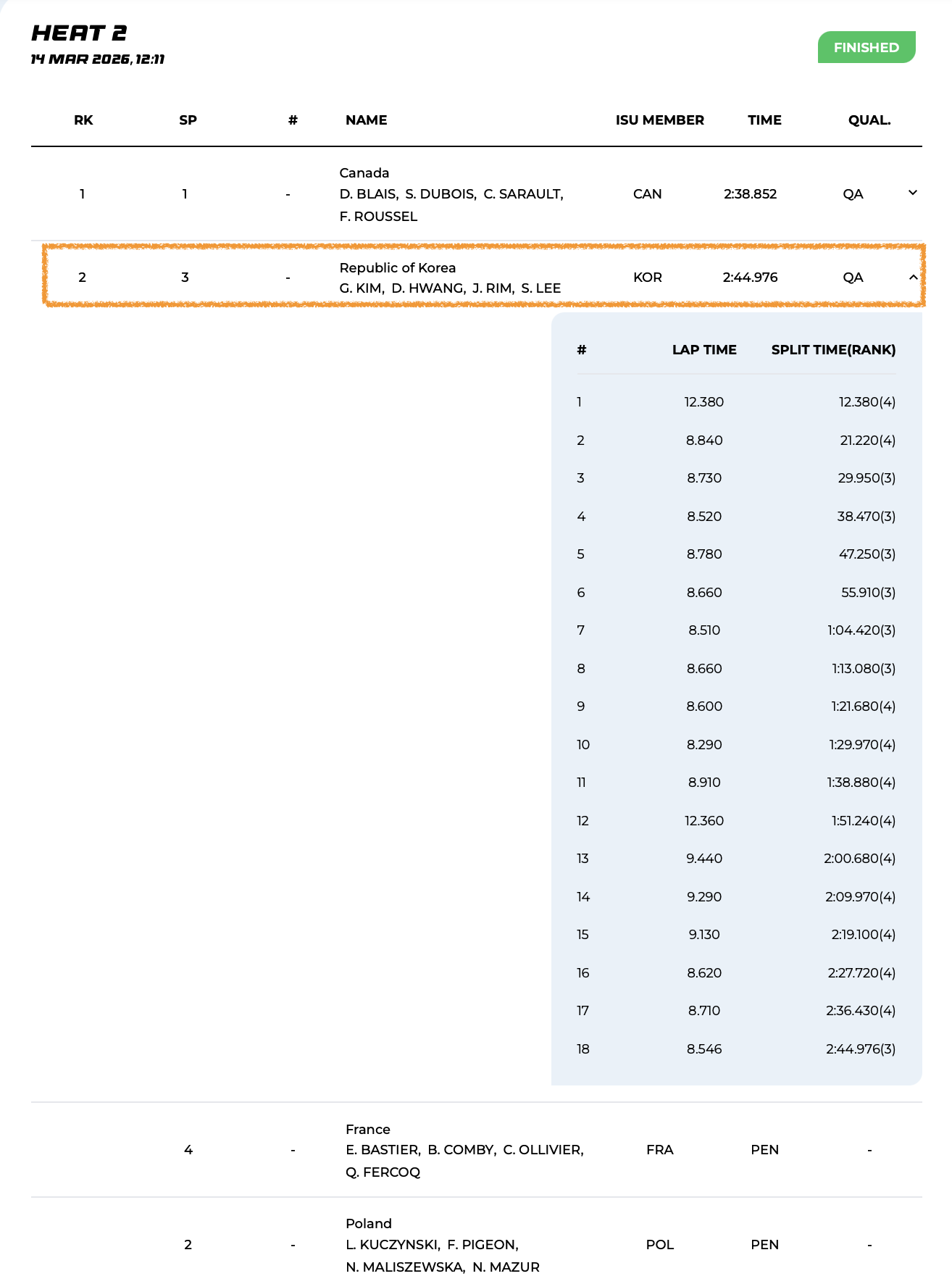The image size is (952, 1284).
Task: Click the TIME column header
Action: click(764, 120)
